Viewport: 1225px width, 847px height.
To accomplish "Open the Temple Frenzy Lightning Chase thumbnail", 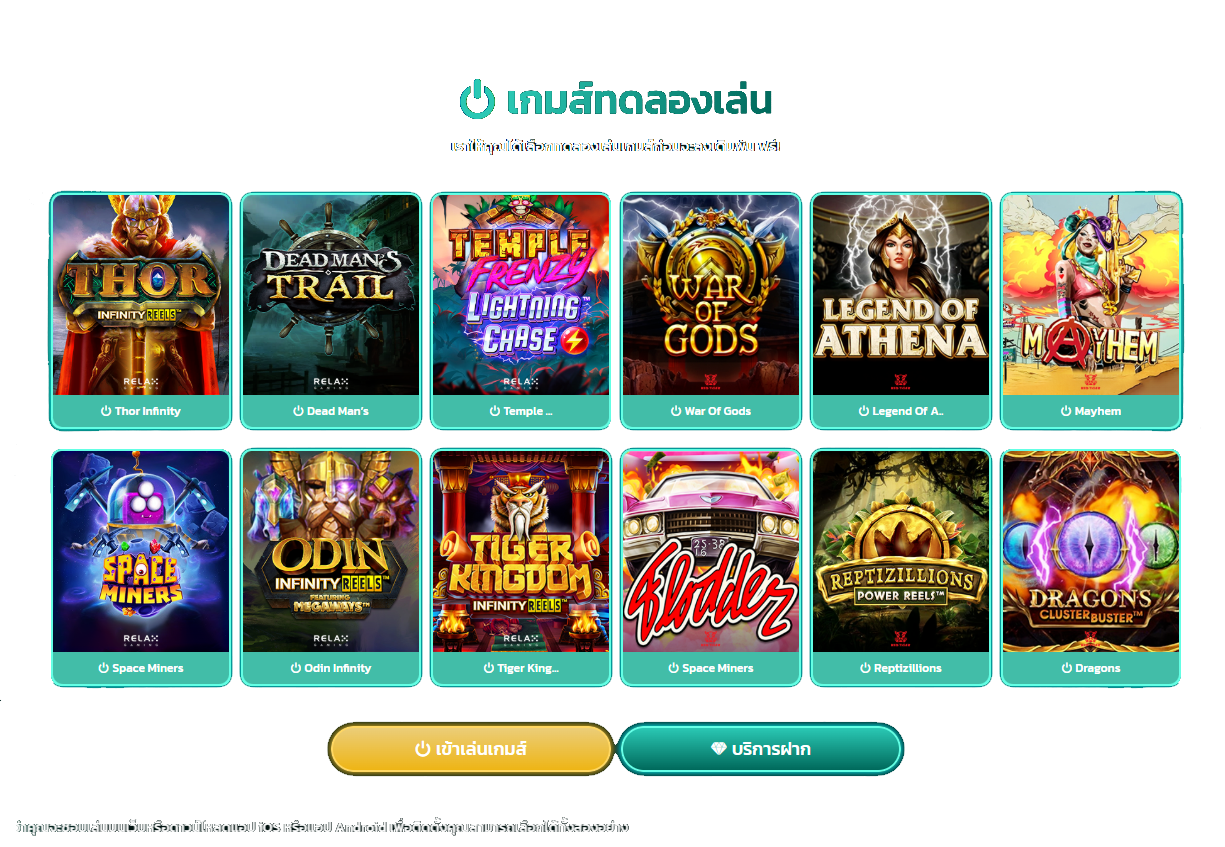I will (521, 295).
